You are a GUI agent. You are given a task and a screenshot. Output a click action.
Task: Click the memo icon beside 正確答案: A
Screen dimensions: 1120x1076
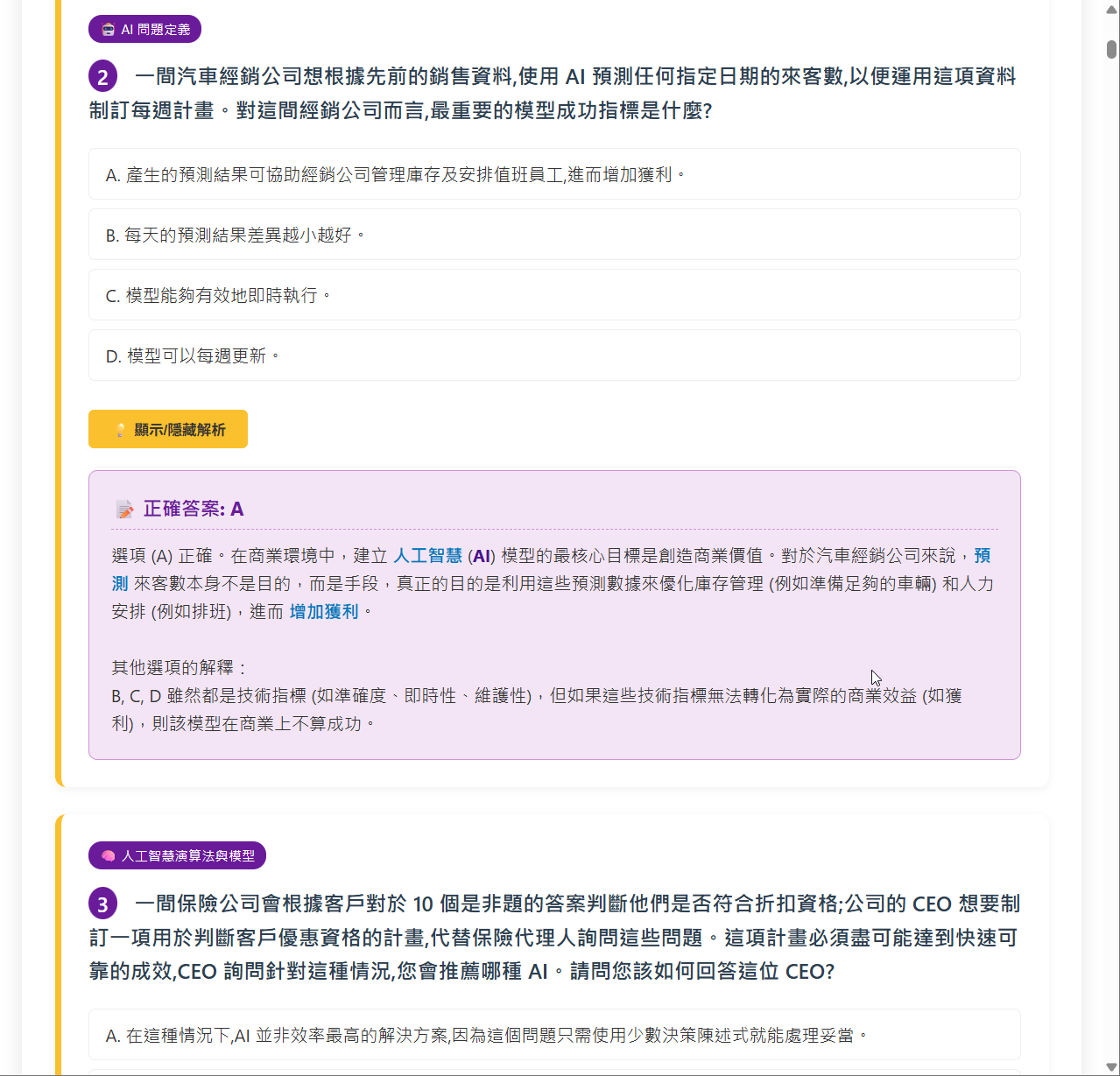point(124,510)
